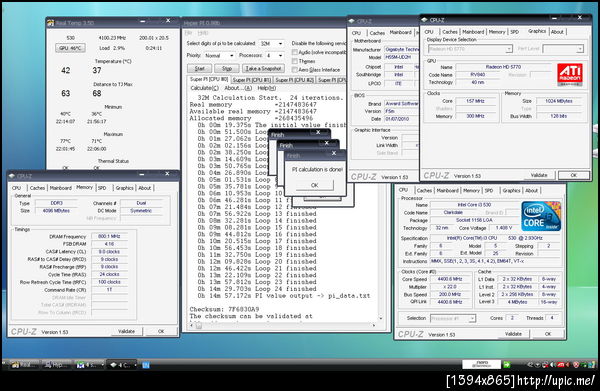600x391 pixels.
Task: Click DRAM Frequency '800.1 MHz' value
Action: pos(109,236)
